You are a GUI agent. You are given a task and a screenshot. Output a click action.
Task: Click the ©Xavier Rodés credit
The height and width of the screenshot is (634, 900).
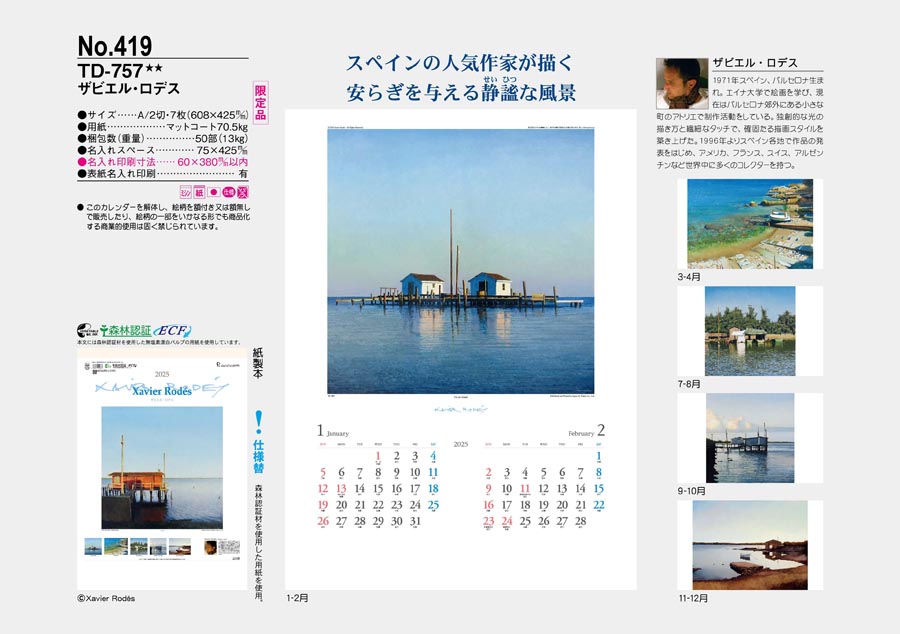(x=106, y=598)
